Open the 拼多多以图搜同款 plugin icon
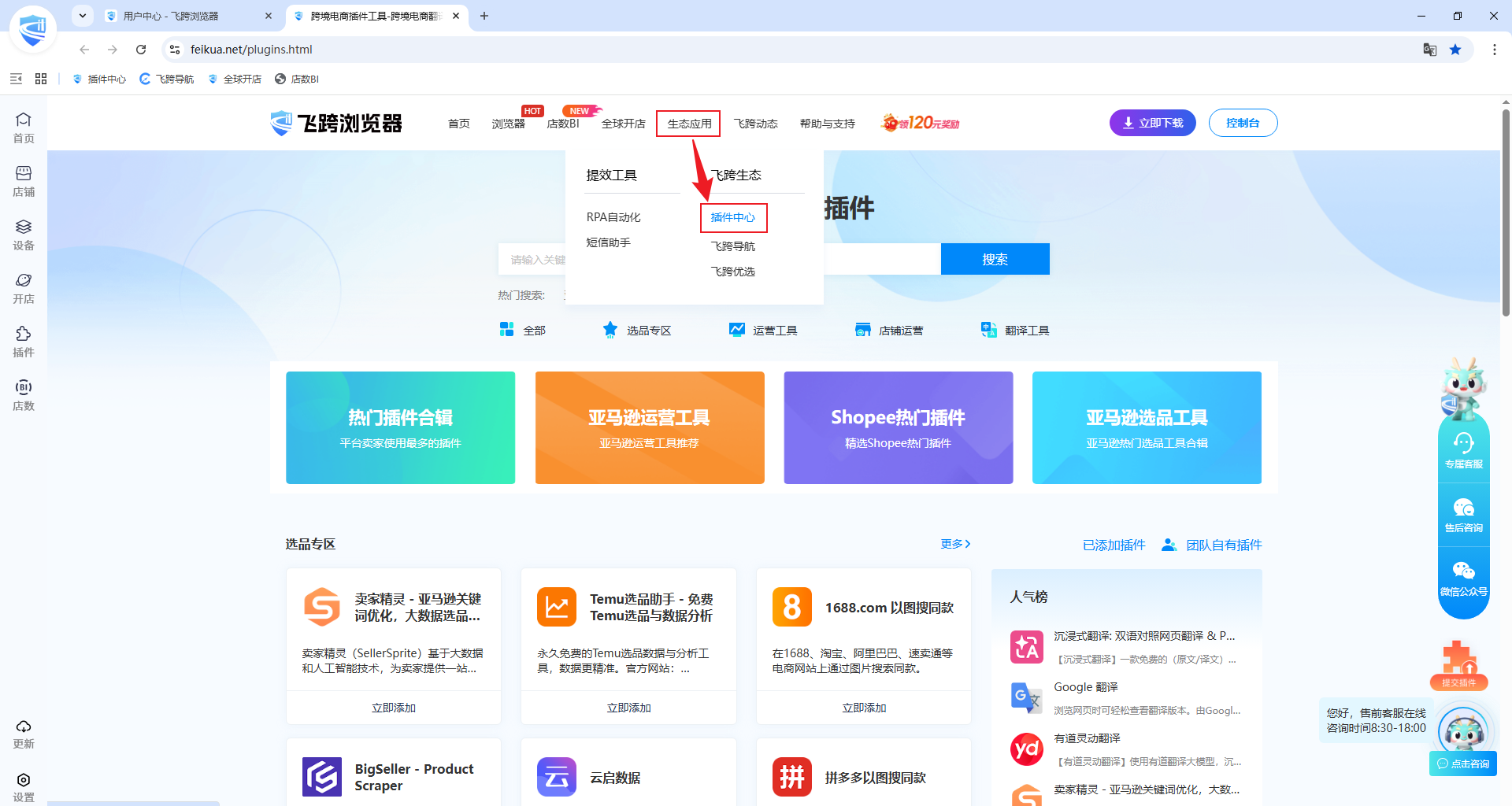 [792, 777]
